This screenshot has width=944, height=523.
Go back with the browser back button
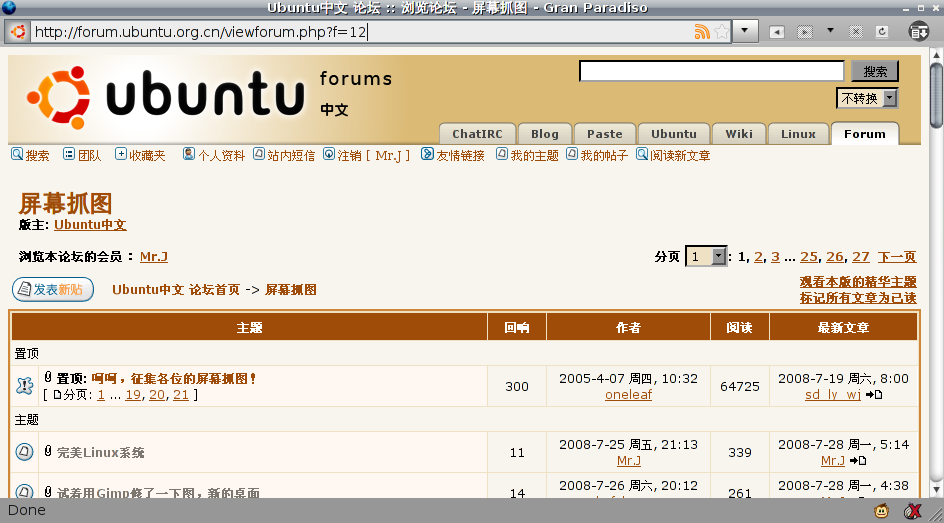pos(777,32)
